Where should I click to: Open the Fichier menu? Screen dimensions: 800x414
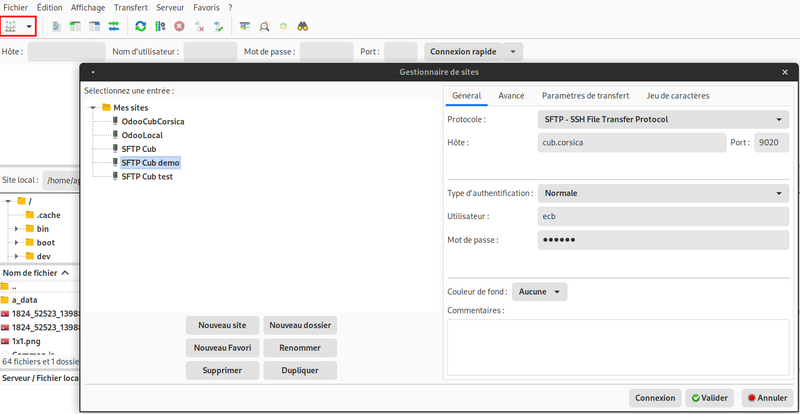pyautogui.click(x=16, y=8)
